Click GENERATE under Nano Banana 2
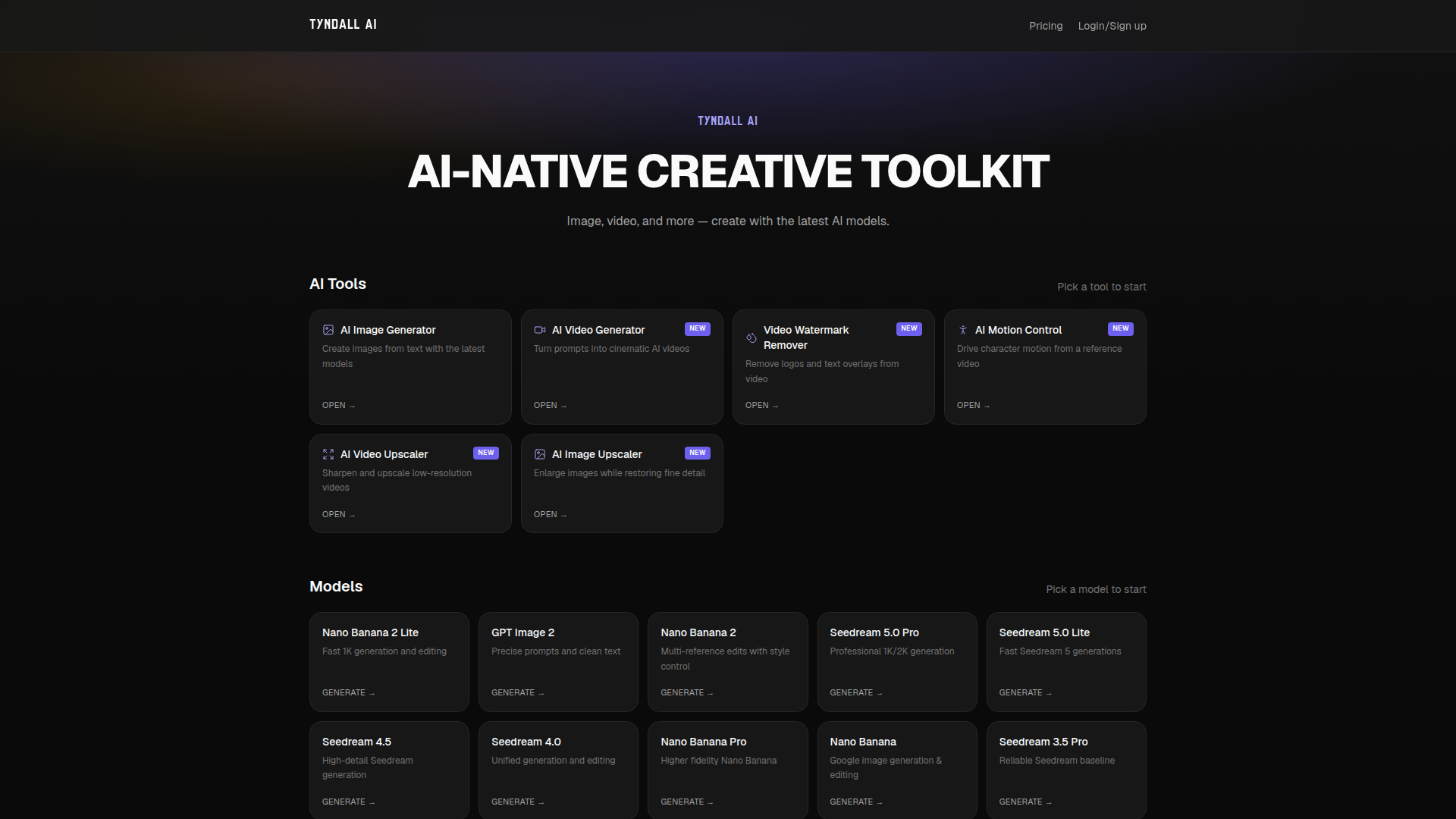Viewport: 1456px width, 819px height. (687, 692)
